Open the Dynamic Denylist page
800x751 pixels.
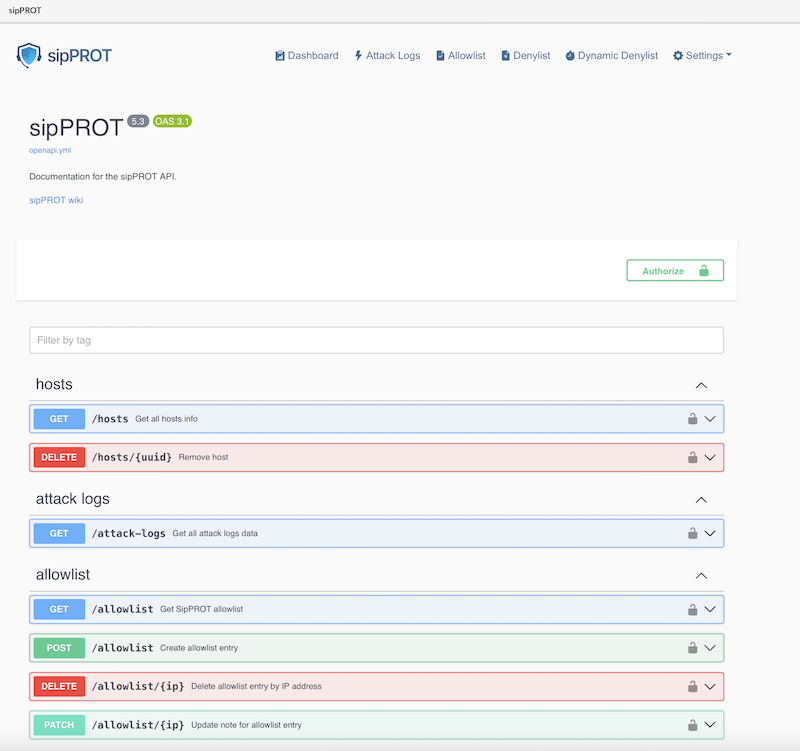pos(611,56)
